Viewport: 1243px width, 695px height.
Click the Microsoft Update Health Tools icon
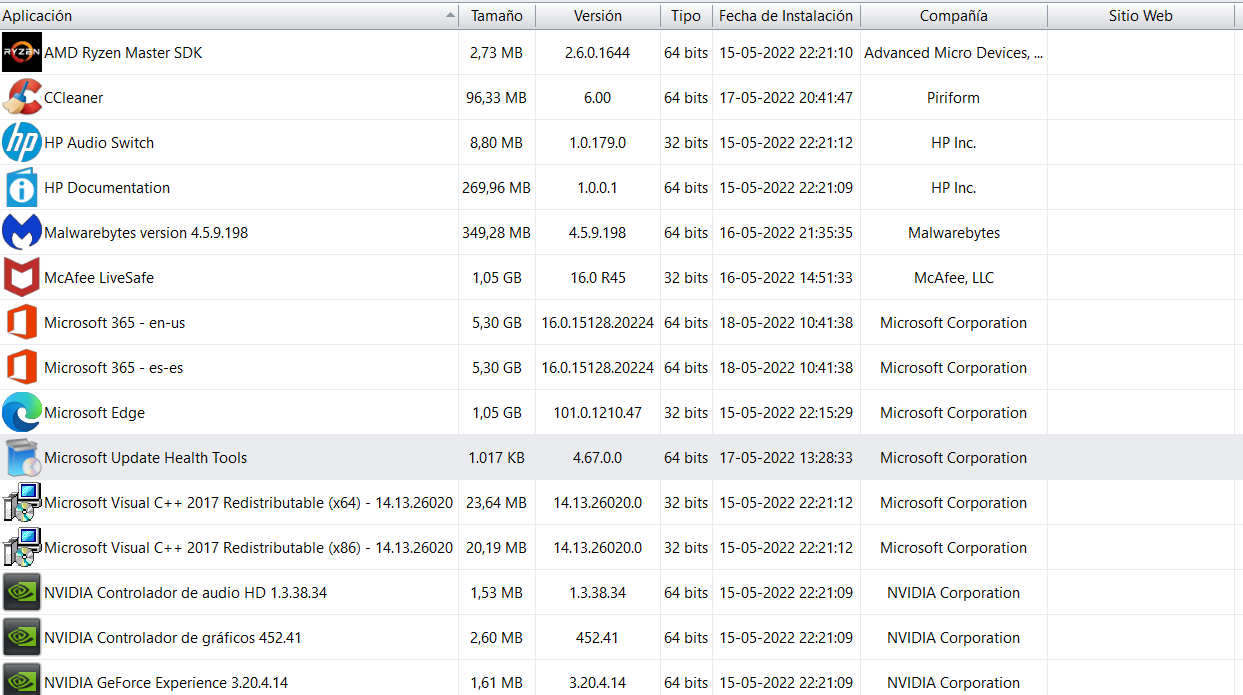coord(22,457)
